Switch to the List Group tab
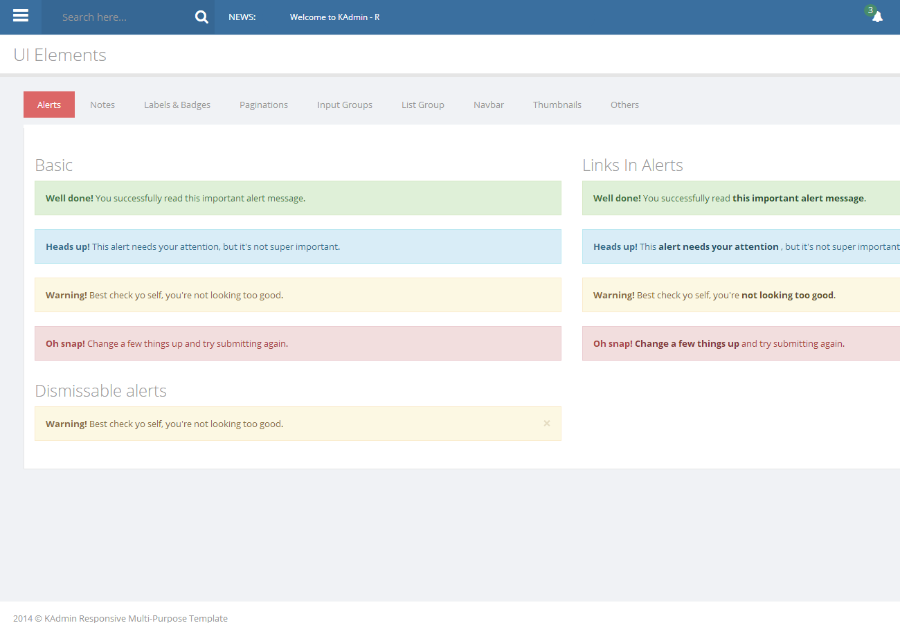The width and height of the screenshot is (900, 623). pyautogui.click(x=423, y=105)
